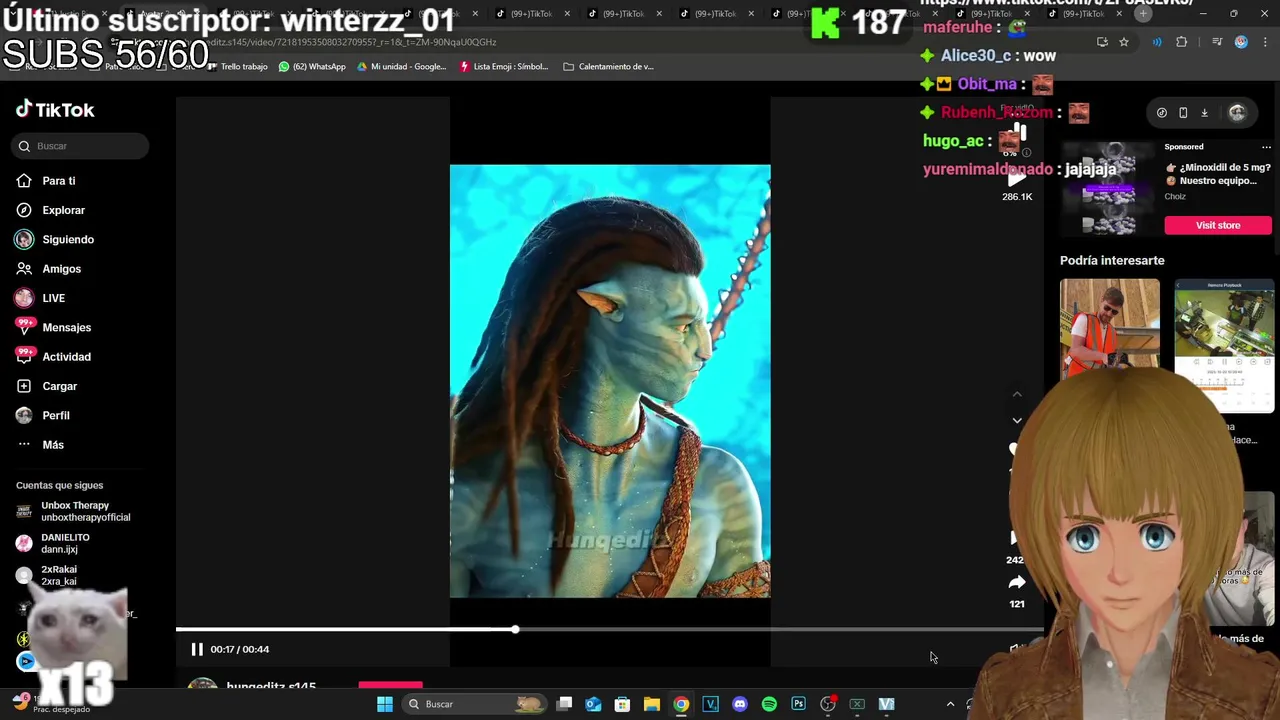Screen dimensions: 1280x720
Task: Go to previous video with up chevron
Action: pyautogui.click(x=1017, y=395)
